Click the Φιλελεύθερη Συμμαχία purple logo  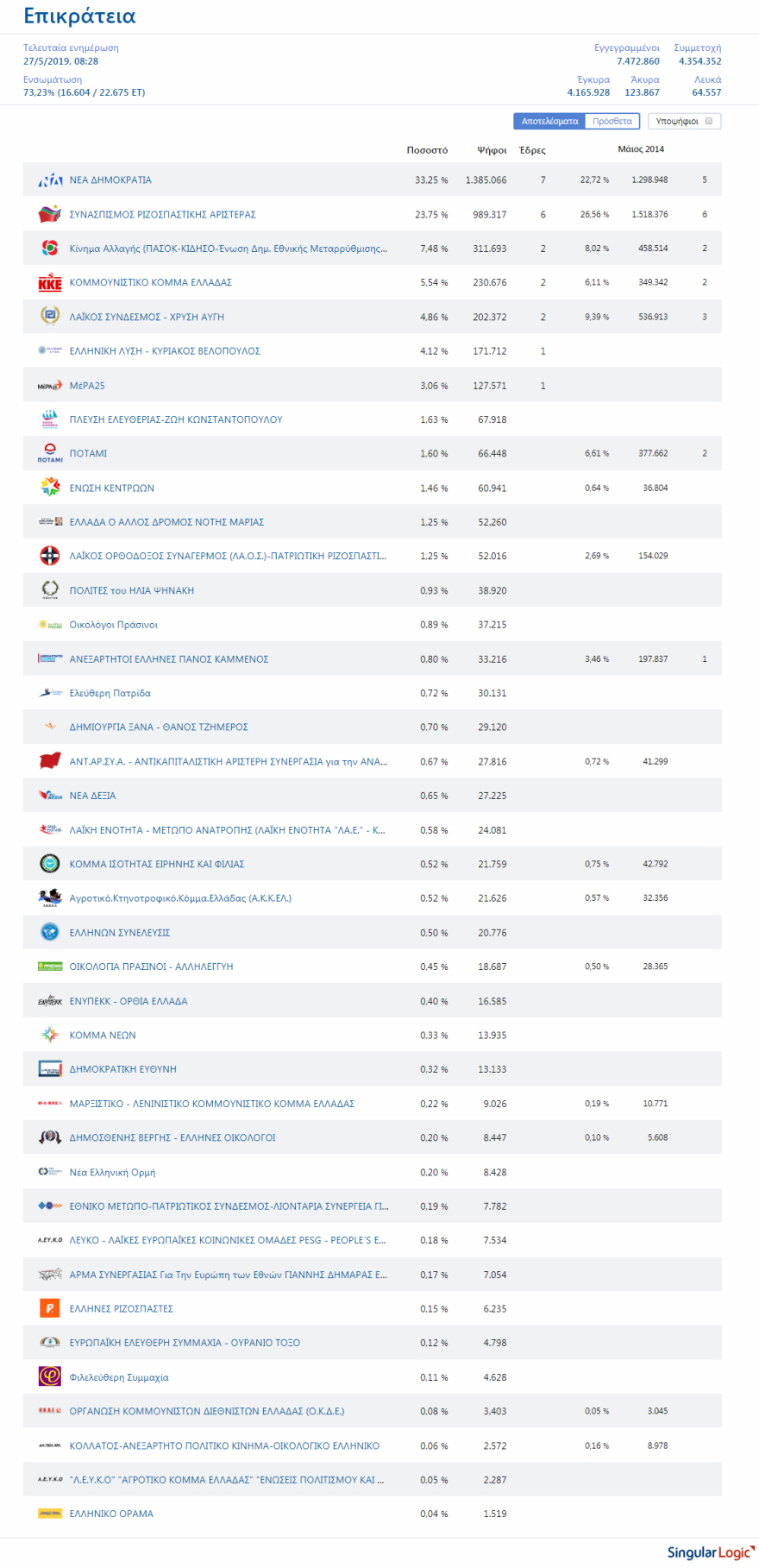pyautogui.click(x=50, y=1377)
